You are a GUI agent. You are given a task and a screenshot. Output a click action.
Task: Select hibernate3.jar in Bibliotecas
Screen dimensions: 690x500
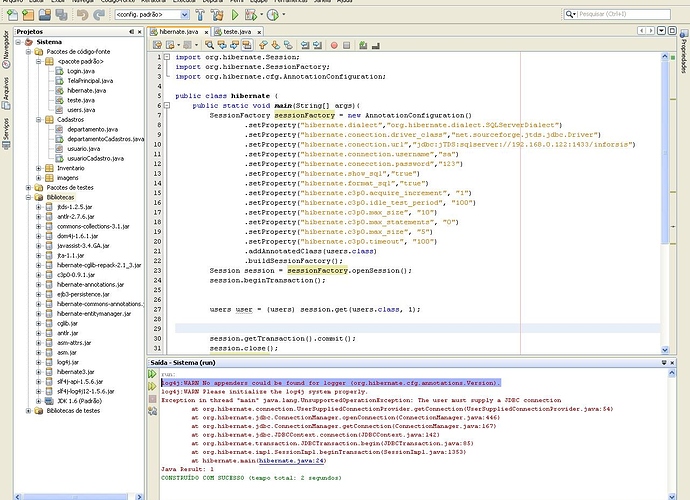[74, 371]
